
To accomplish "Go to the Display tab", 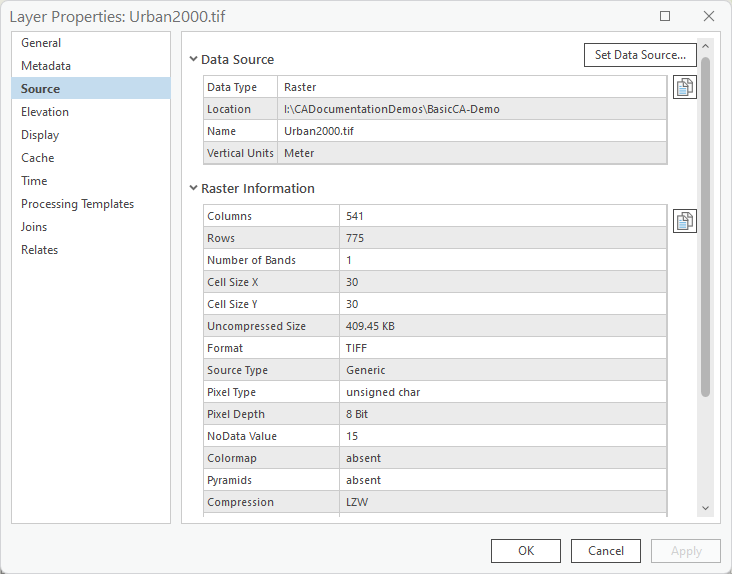I will pos(91,135).
